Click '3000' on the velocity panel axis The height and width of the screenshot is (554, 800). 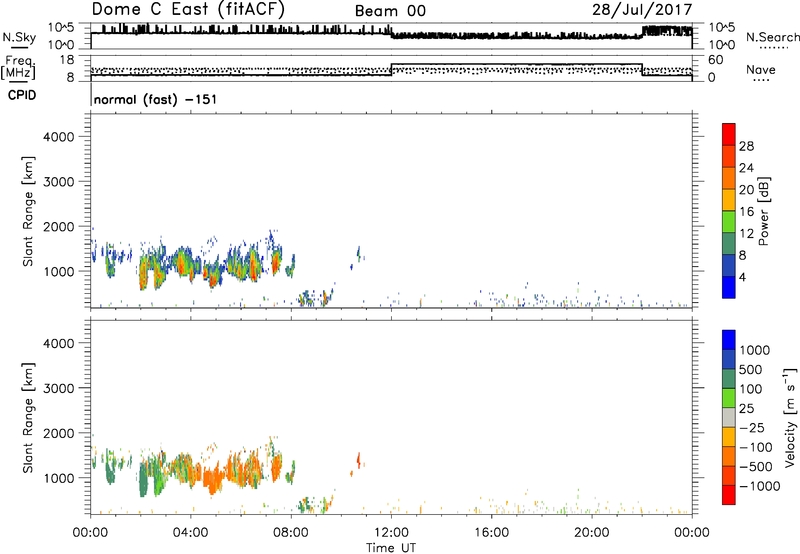pos(59,388)
